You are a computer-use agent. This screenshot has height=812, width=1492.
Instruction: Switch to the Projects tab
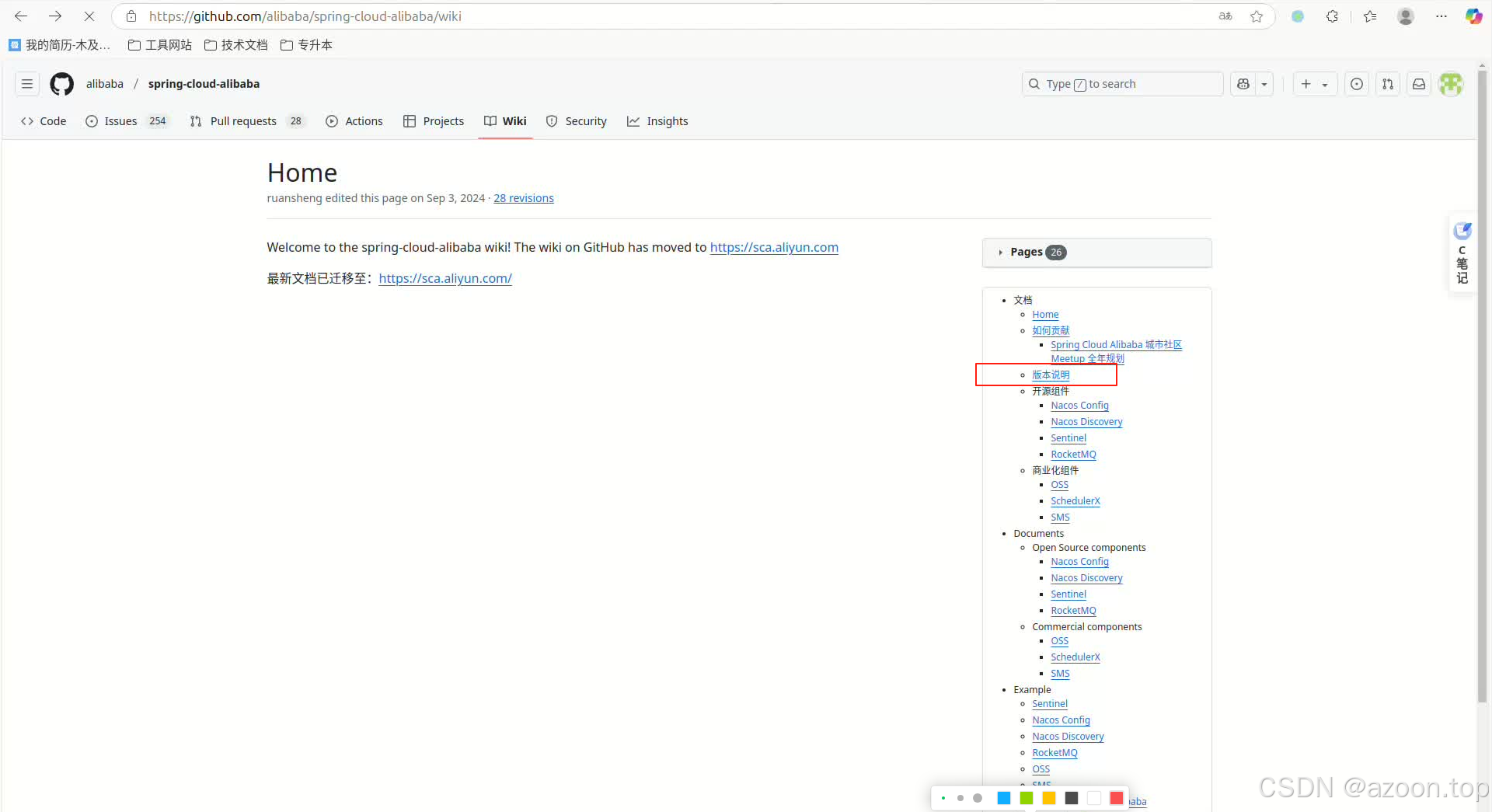click(434, 121)
